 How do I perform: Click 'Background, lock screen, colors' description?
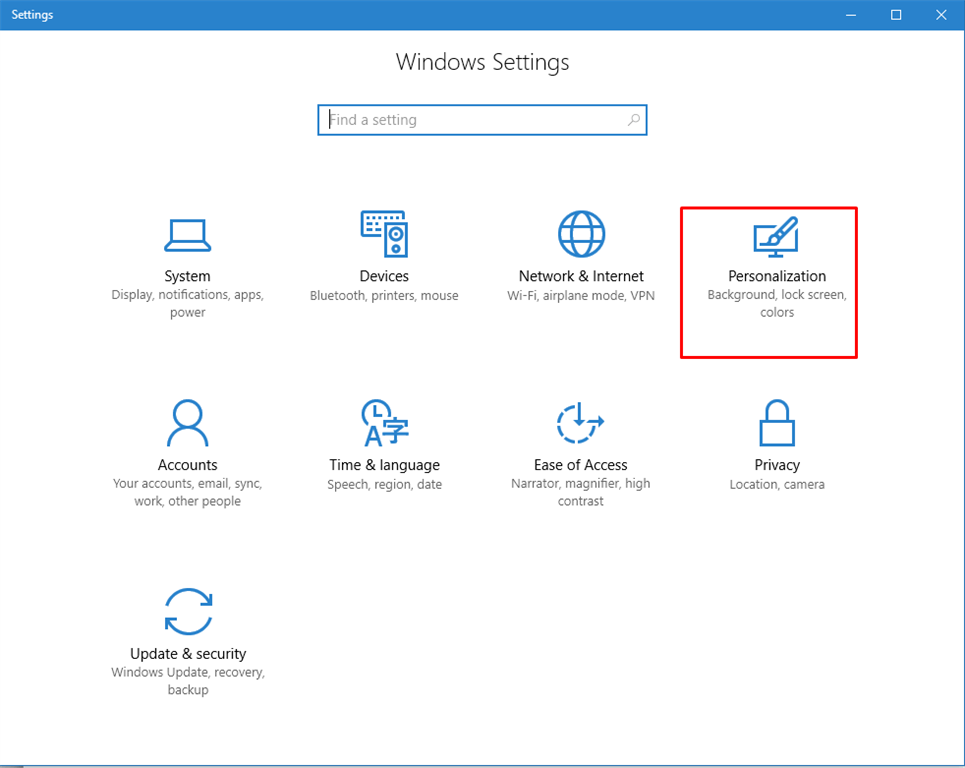click(777, 303)
